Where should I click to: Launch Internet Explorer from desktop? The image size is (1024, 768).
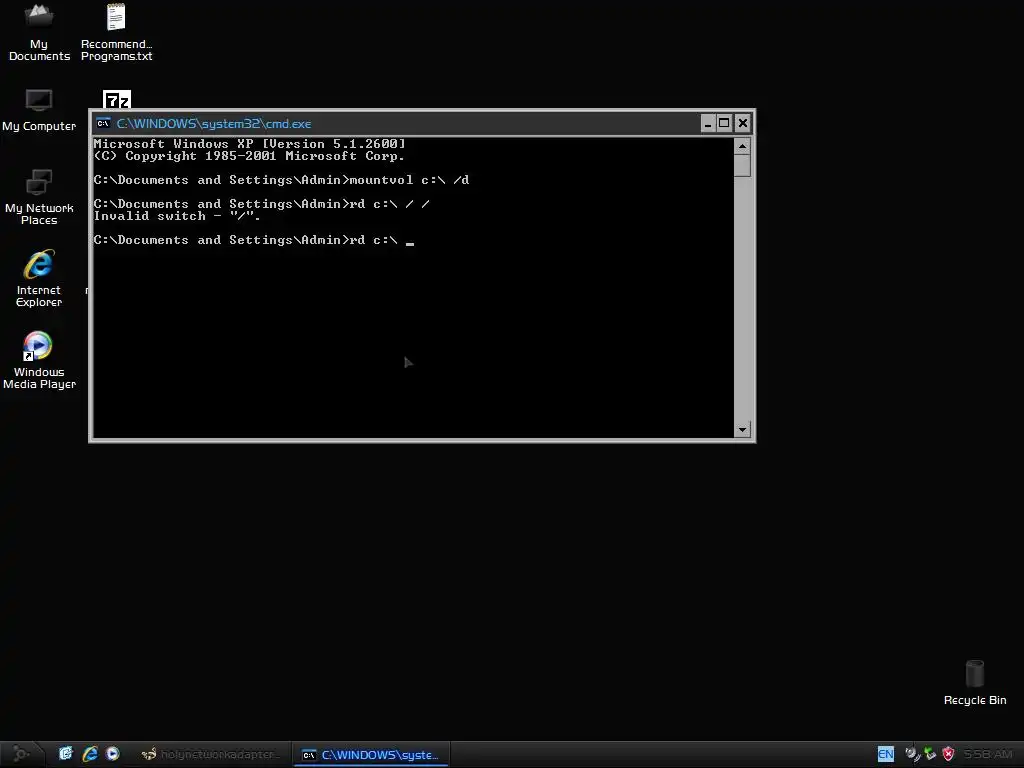[x=39, y=278]
